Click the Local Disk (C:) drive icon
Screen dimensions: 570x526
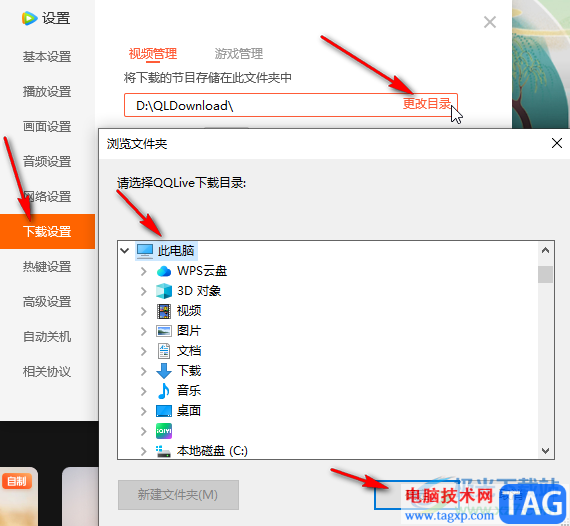[164, 451]
